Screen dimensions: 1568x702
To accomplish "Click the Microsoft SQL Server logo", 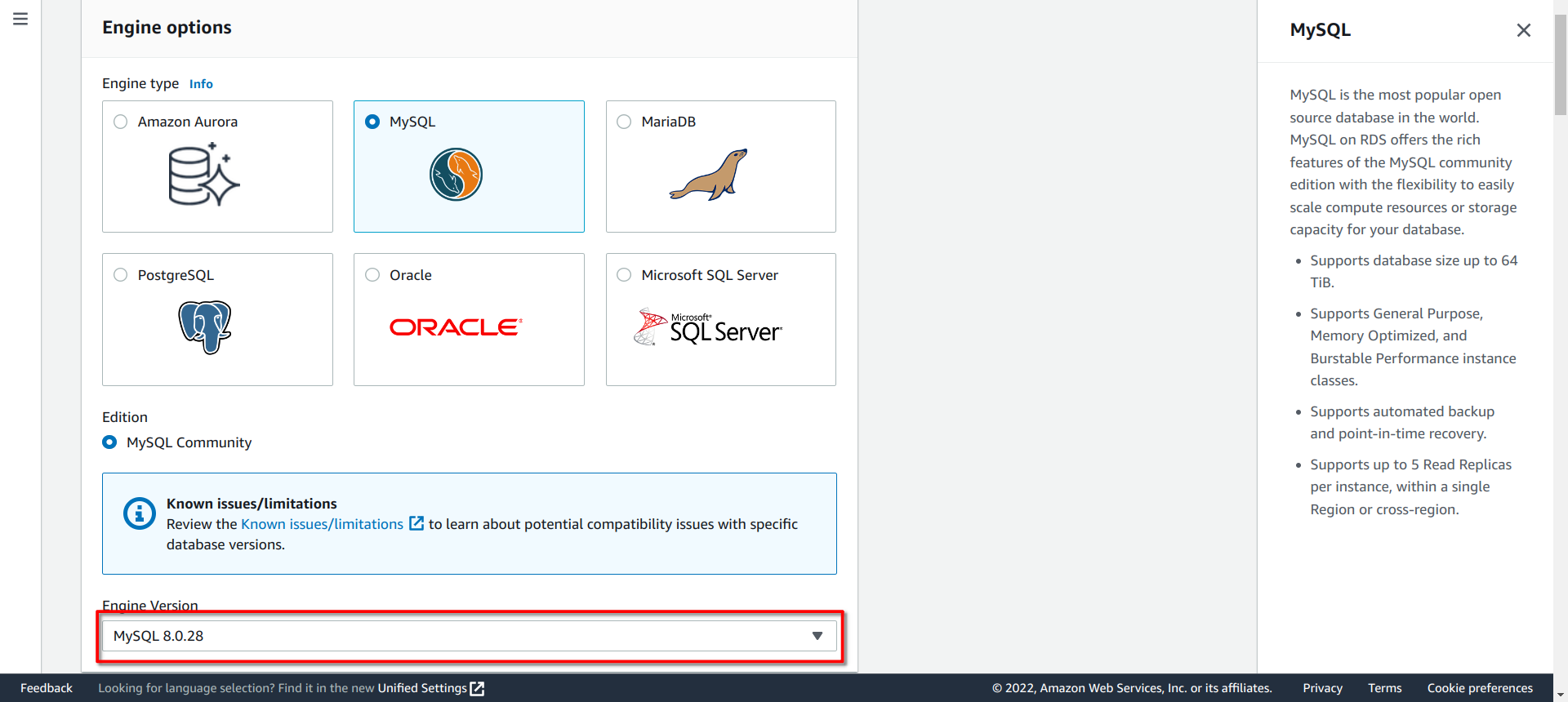I will (x=708, y=327).
